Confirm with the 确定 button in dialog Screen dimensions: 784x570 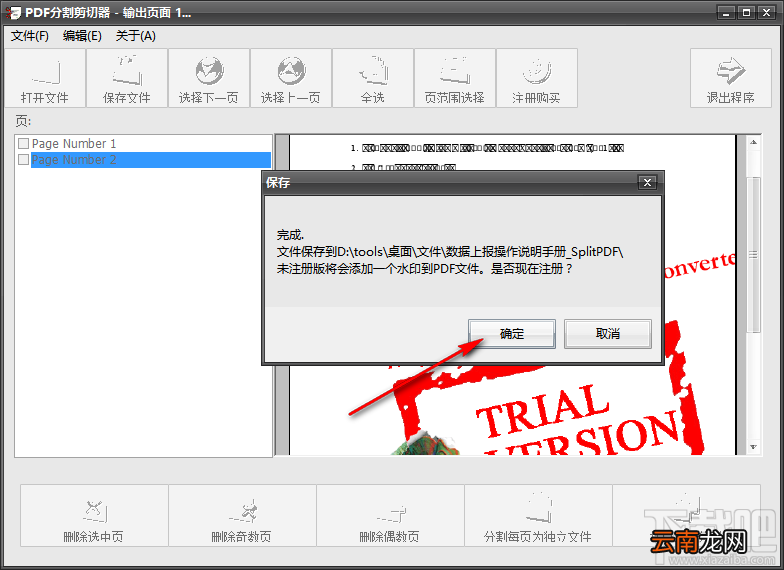(x=512, y=334)
